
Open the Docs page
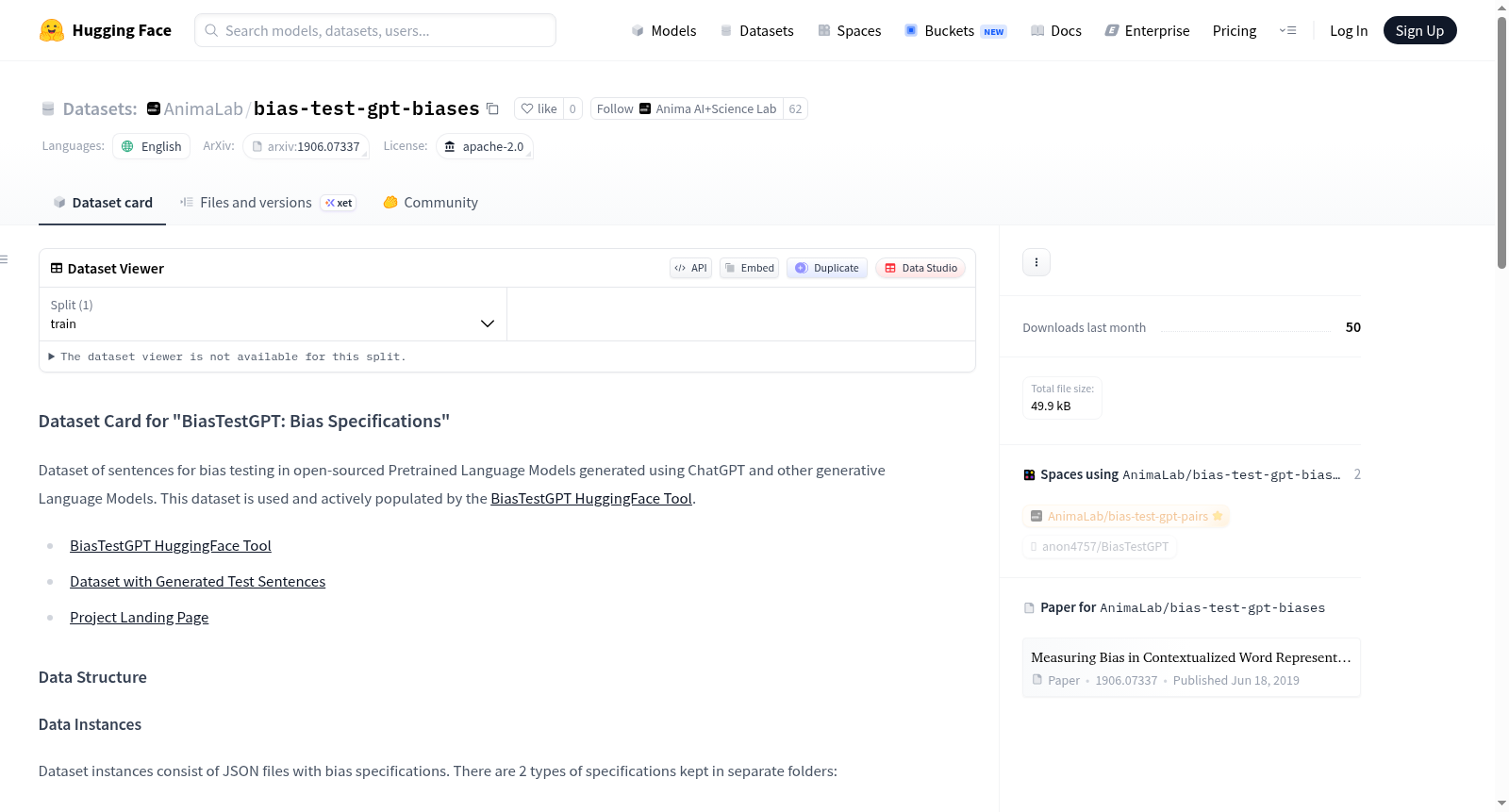point(1055,30)
